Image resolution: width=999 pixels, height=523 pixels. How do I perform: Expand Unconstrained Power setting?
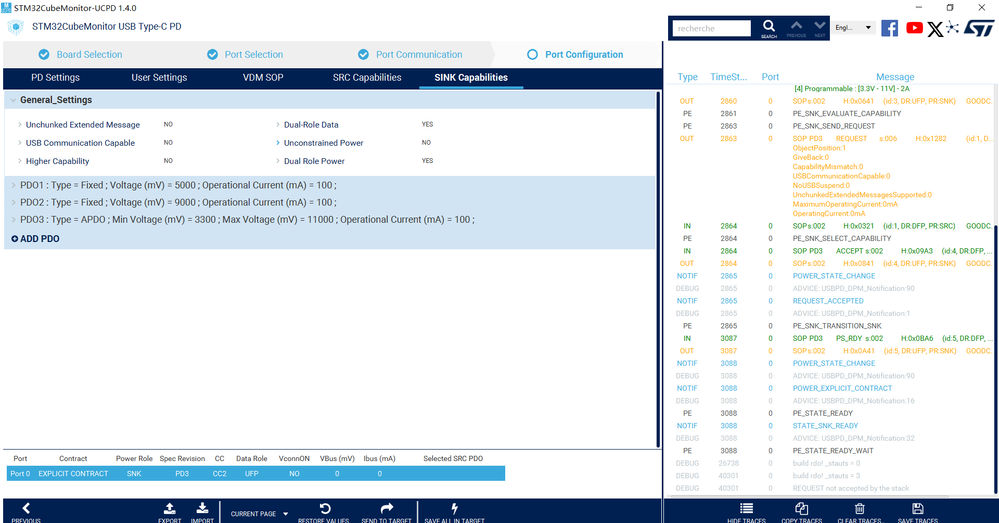tap(278, 143)
